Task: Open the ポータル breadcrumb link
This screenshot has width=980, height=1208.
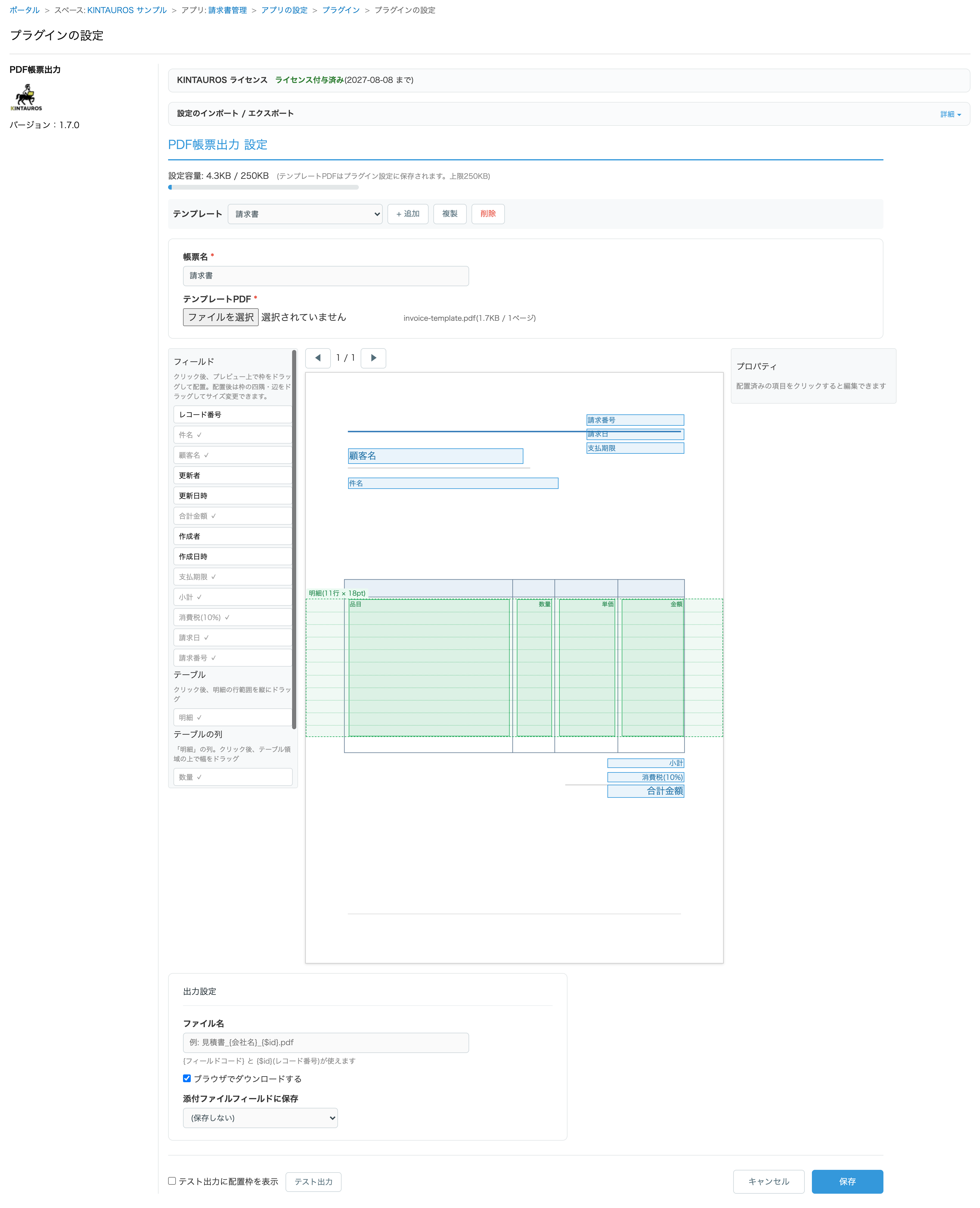Action: click(24, 10)
